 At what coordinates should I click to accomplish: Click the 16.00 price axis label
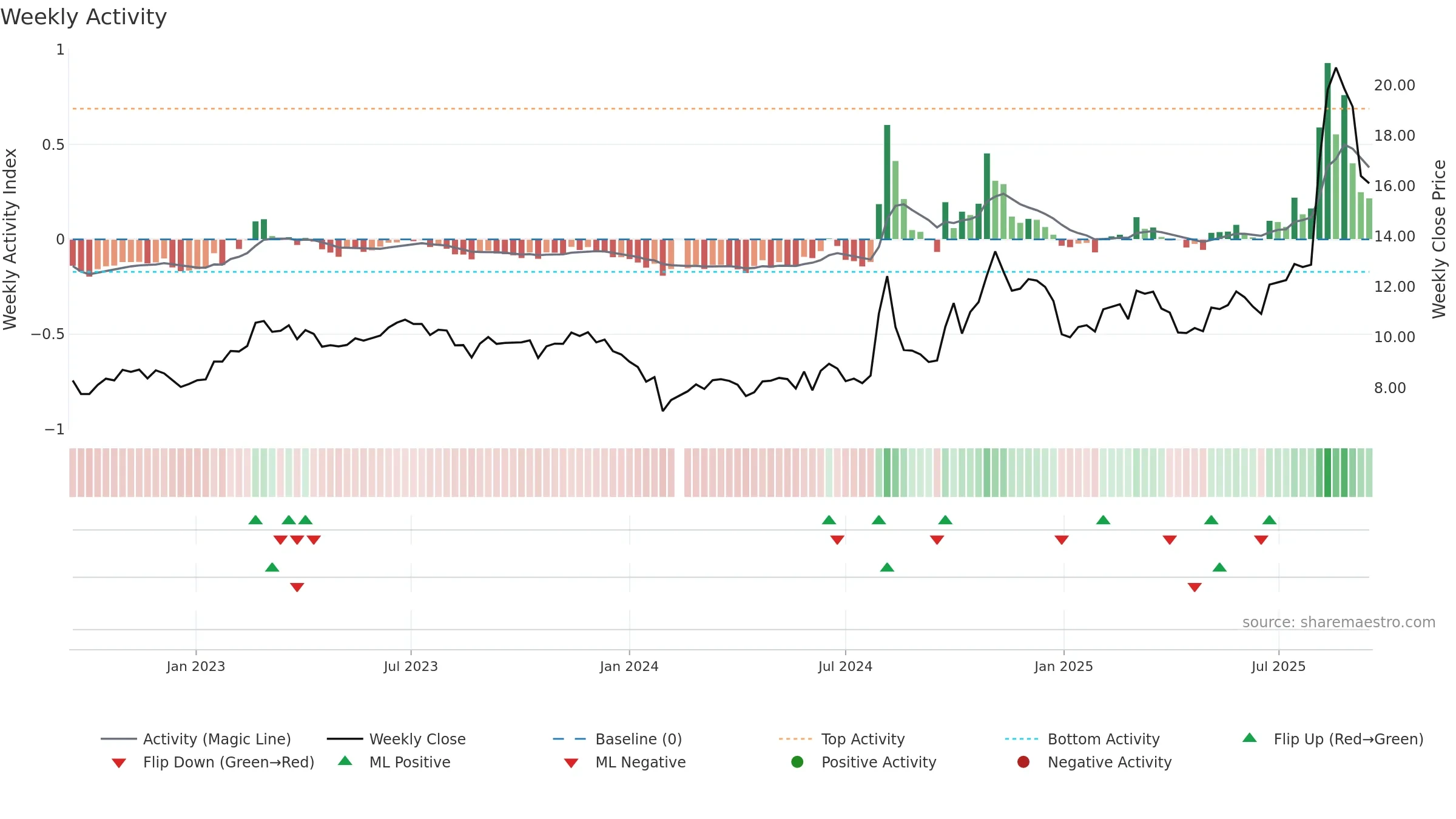click(1395, 186)
